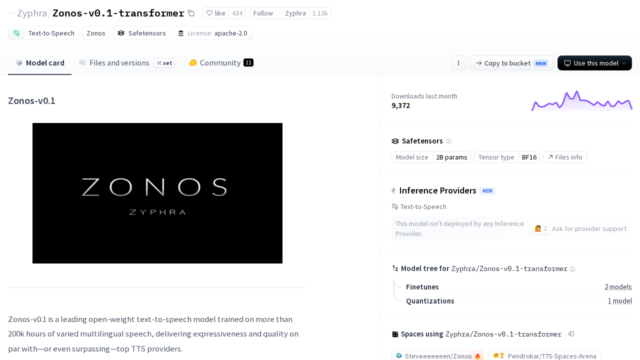640x360 pixels.
Task: Go to the Community tab
Action: tap(221, 63)
